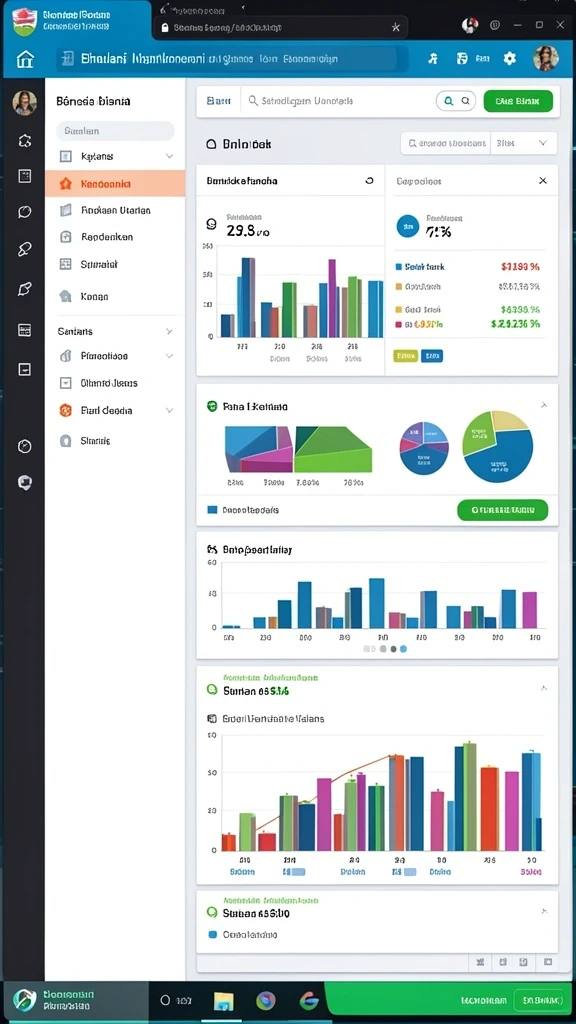The height and width of the screenshot is (1024, 576).
Task: Click the home icon in the blue header
Action: 25,59
